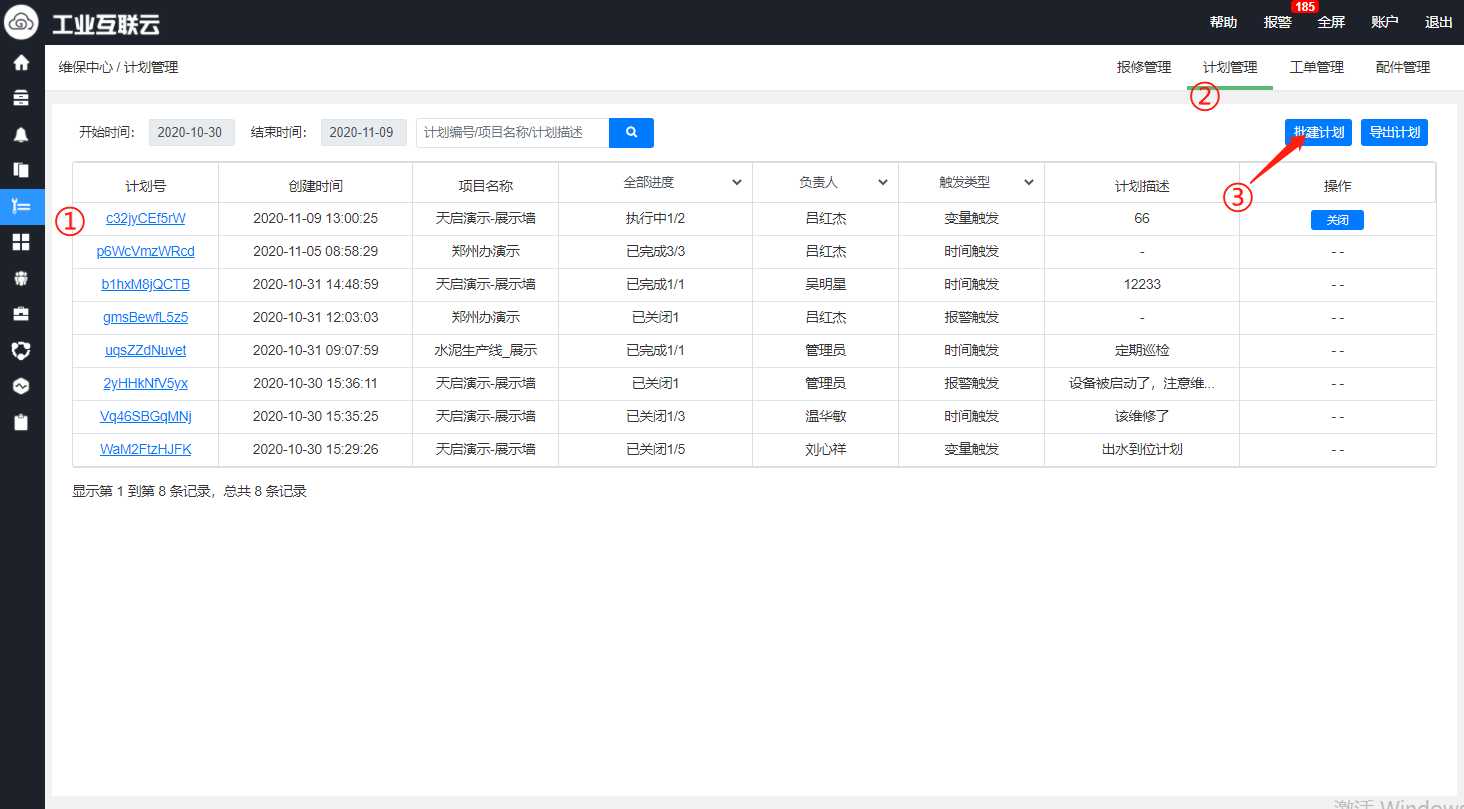Switch to the 报修管理 tab
The image size is (1464, 809).
(x=1144, y=68)
